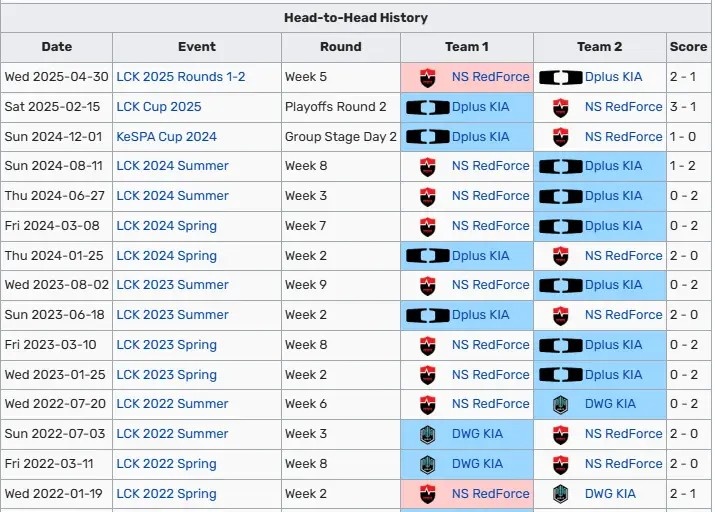Click Dplus KIA team name in 2024-08-11 row
The image size is (715, 512).
(613, 166)
